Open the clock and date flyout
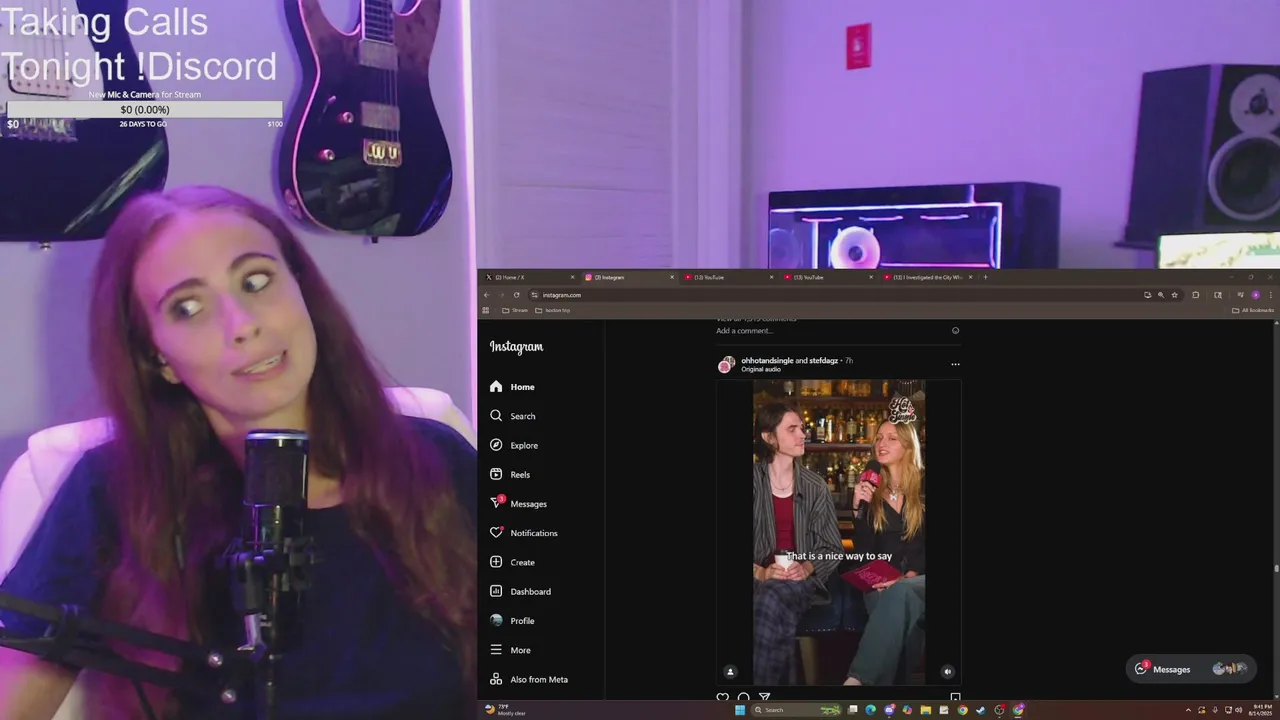The image size is (1280, 720). tap(1258, 710)
